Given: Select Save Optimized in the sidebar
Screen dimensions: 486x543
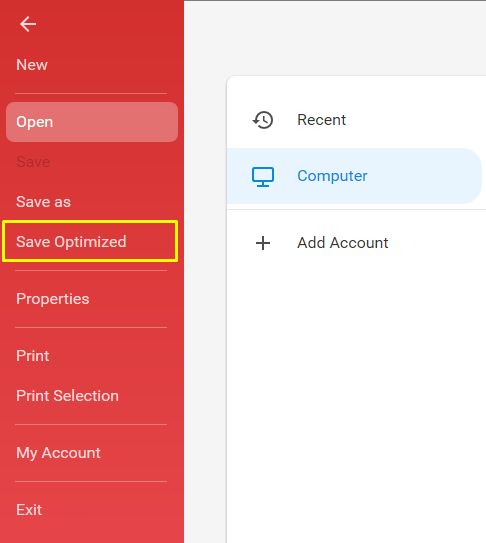Looking at the screenshot, I should coord(71,241).
